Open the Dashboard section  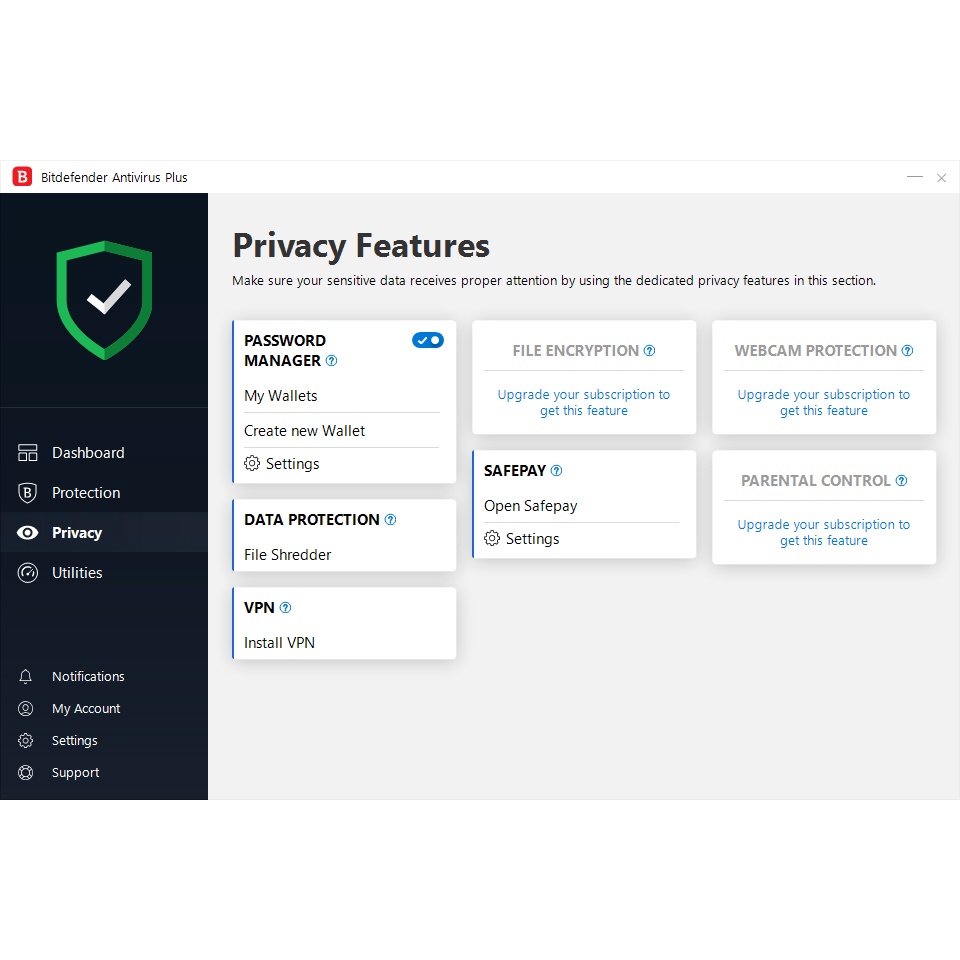pos(88,453)
